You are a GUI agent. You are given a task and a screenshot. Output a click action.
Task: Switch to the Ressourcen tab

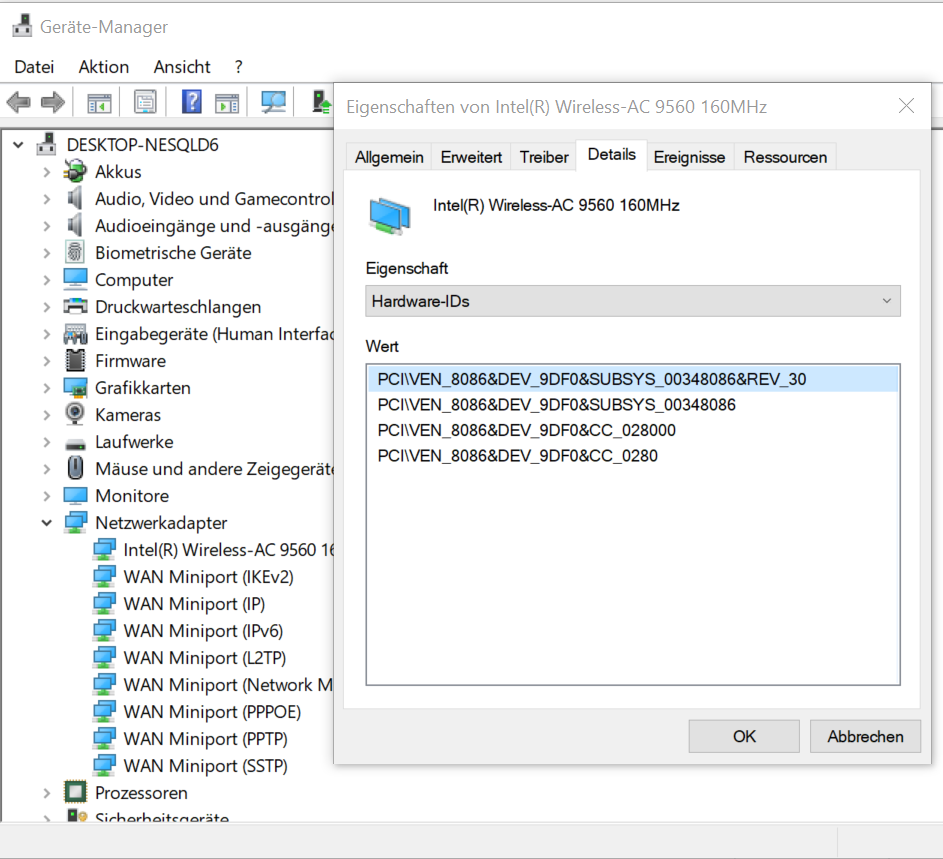point(785,157)
